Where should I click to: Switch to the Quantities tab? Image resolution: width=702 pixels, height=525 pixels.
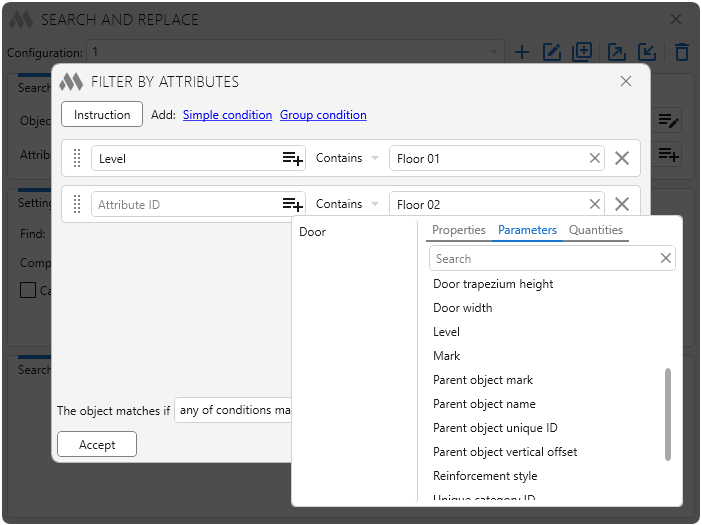tap(596, 230)
